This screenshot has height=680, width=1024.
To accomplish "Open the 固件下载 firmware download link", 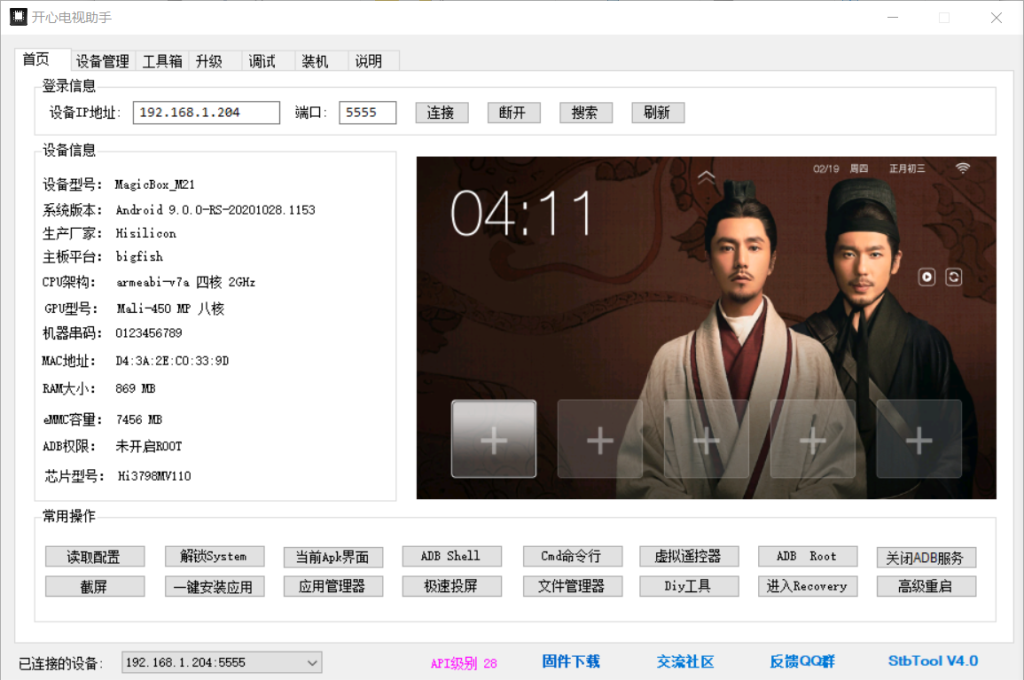I will click(571, 661).
